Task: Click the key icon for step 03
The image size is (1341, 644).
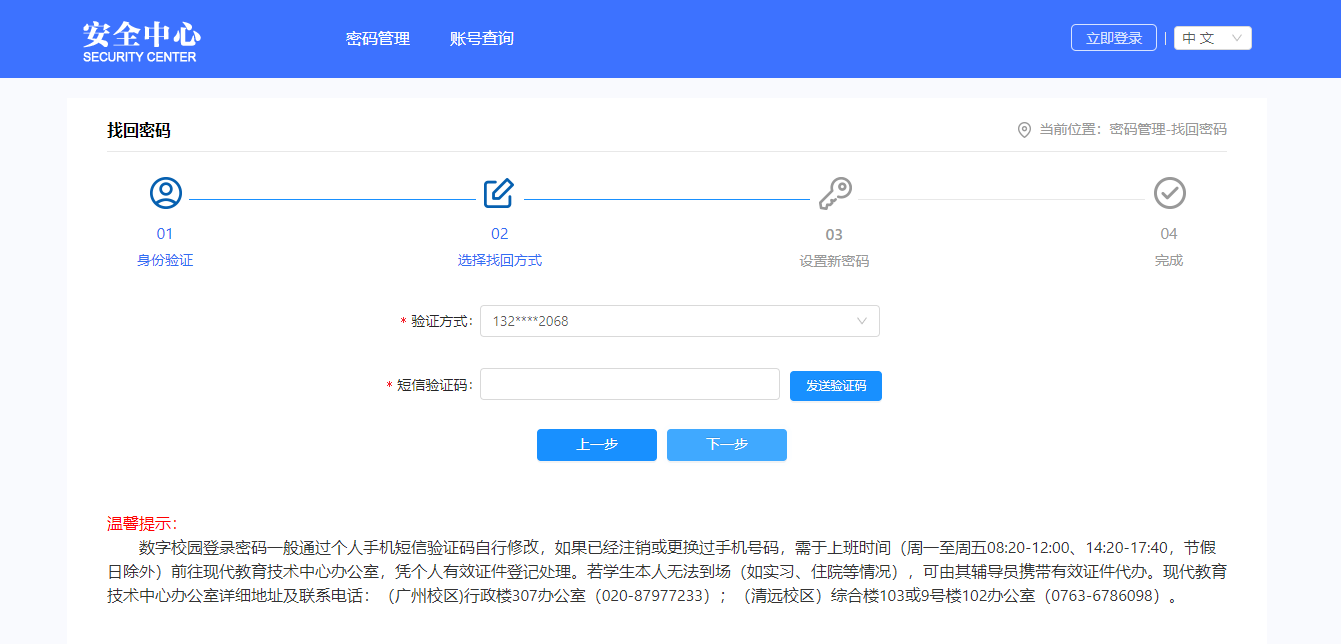Action: click(834, 193)
